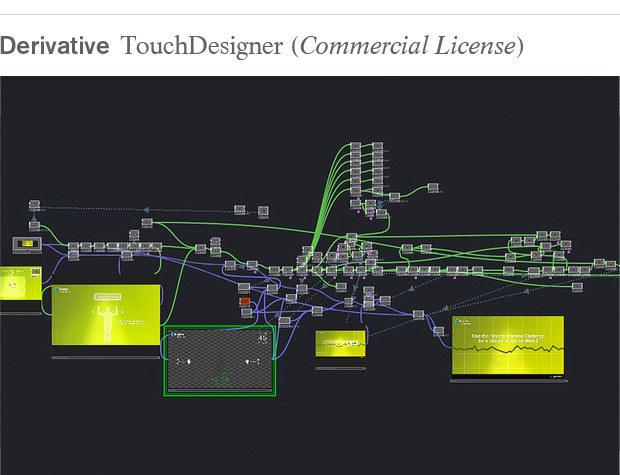
Task: Click the blue icon in the selected checkerboard node's header
Action: click(173, 334)
